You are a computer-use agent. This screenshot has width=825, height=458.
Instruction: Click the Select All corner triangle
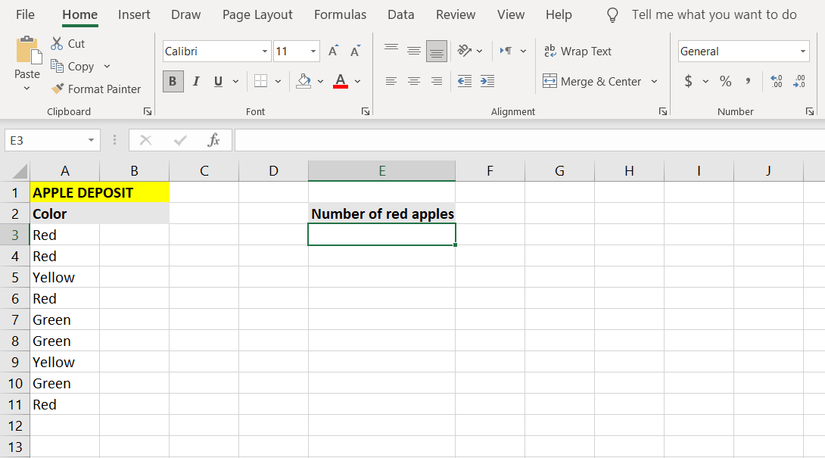click(20, 171)
